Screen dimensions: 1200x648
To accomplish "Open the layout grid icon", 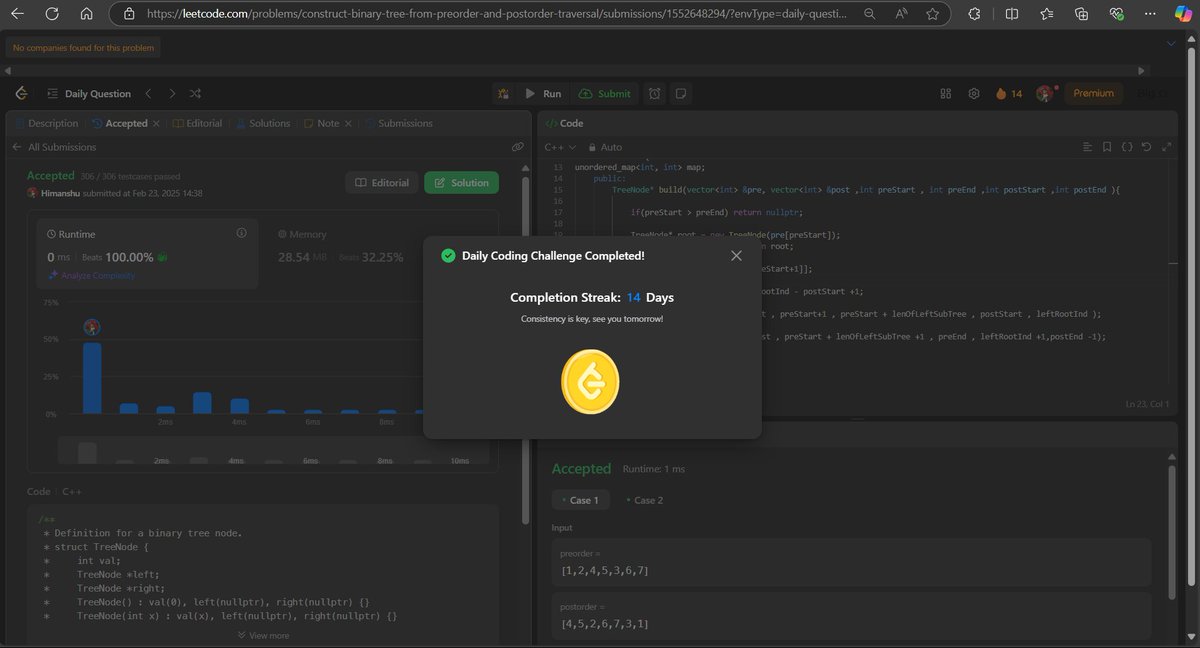I will point(945,93).
